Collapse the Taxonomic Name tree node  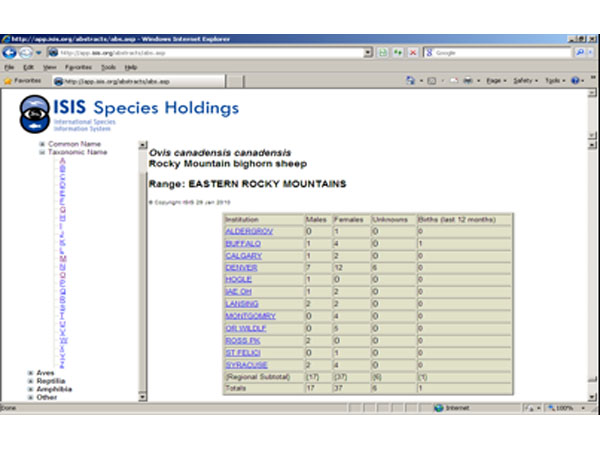(x=42, y=151)
